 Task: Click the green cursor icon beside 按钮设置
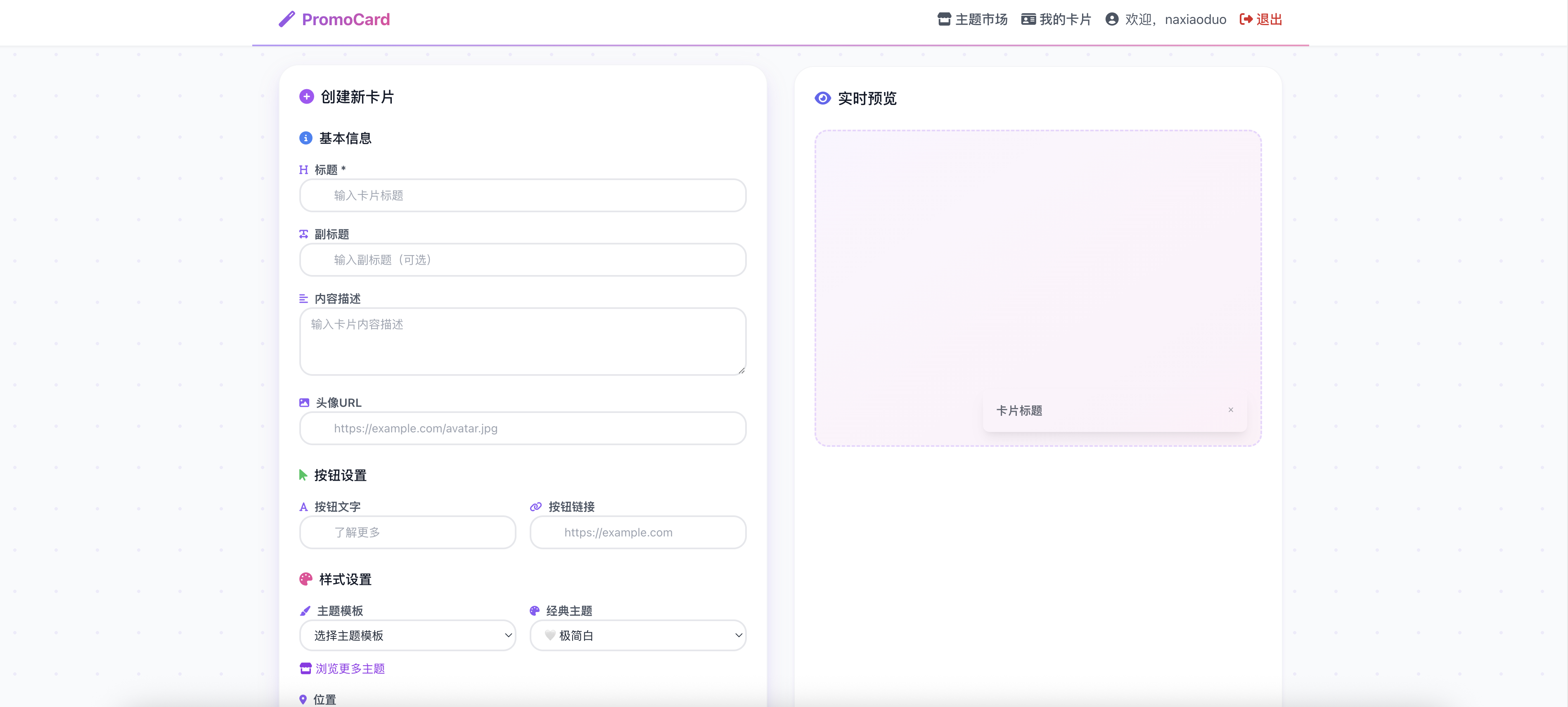point(303,475)
